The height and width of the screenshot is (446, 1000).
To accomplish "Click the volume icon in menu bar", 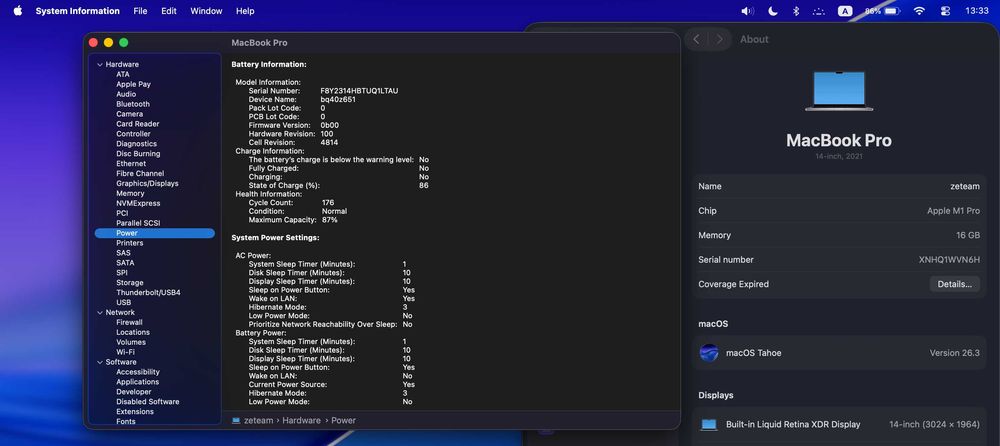I will point(747,11).
